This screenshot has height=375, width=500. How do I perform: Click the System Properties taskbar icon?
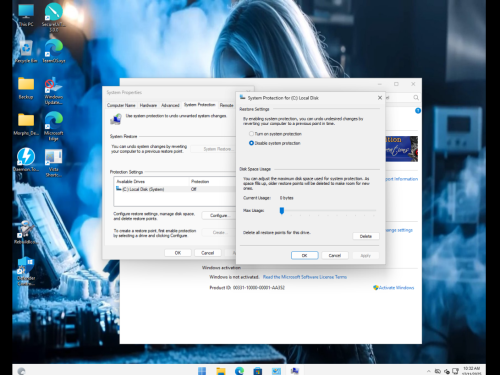click(295, 371)
